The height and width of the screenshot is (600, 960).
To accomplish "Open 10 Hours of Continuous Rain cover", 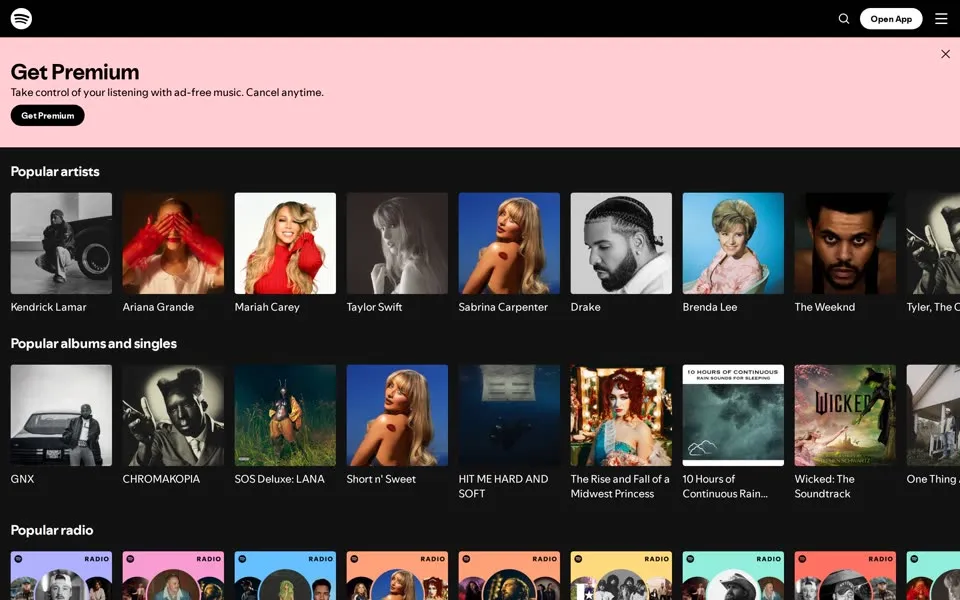I will [x=733, y=415].
